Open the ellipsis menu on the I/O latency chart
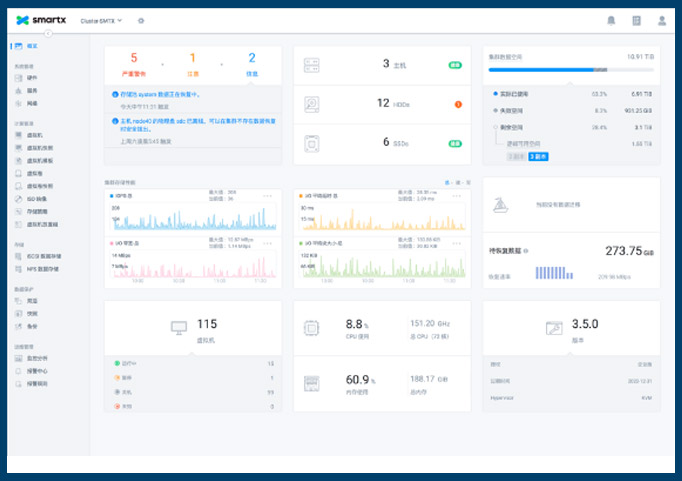 [x=457, y=196]
